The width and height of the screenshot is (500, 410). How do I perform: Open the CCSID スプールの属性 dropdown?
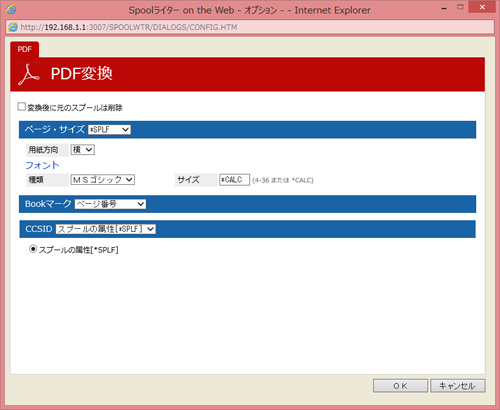[106, 229]
